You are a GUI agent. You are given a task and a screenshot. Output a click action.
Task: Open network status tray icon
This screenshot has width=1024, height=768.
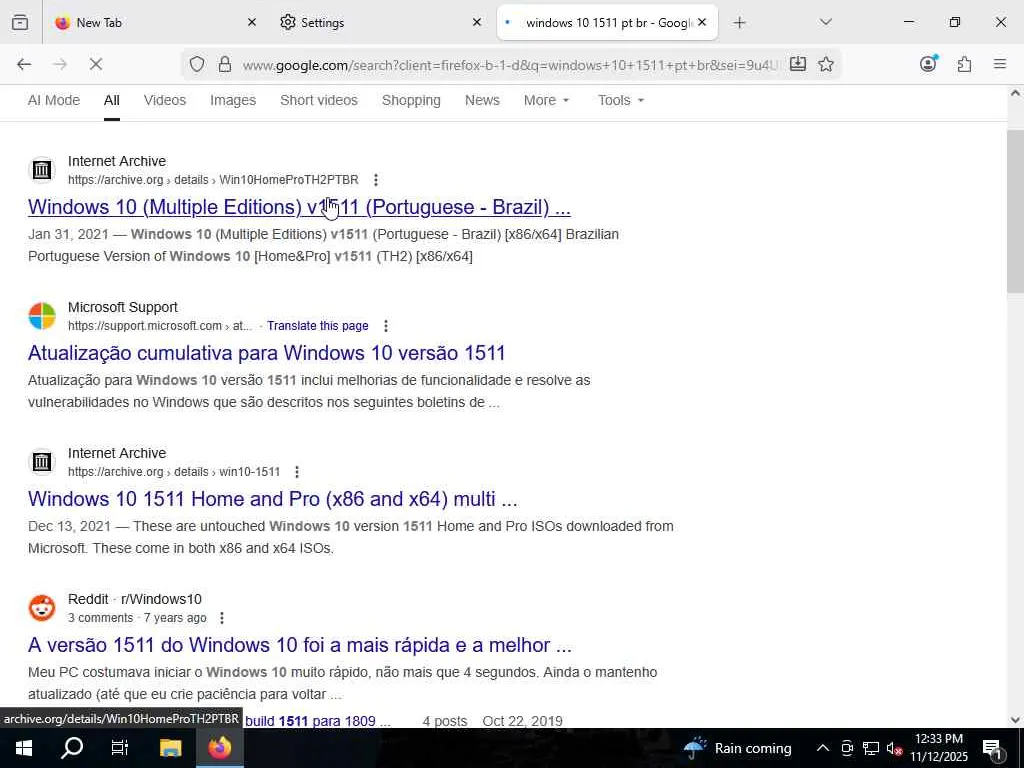tap(870, 748)
